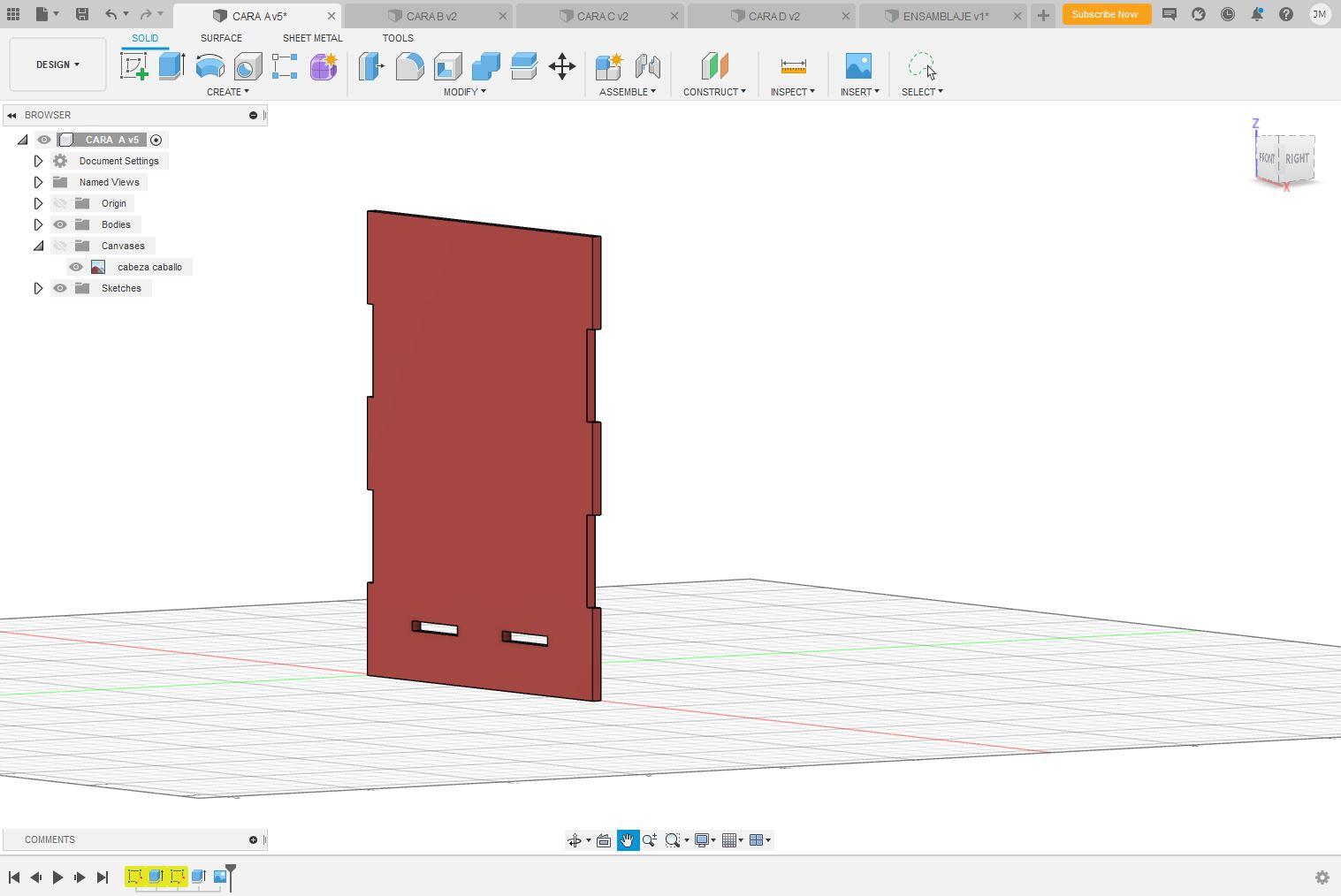Screen dimensions: 1341x896
Task: Open the DESIGN workspace dropdown
Action: [57, 65]
